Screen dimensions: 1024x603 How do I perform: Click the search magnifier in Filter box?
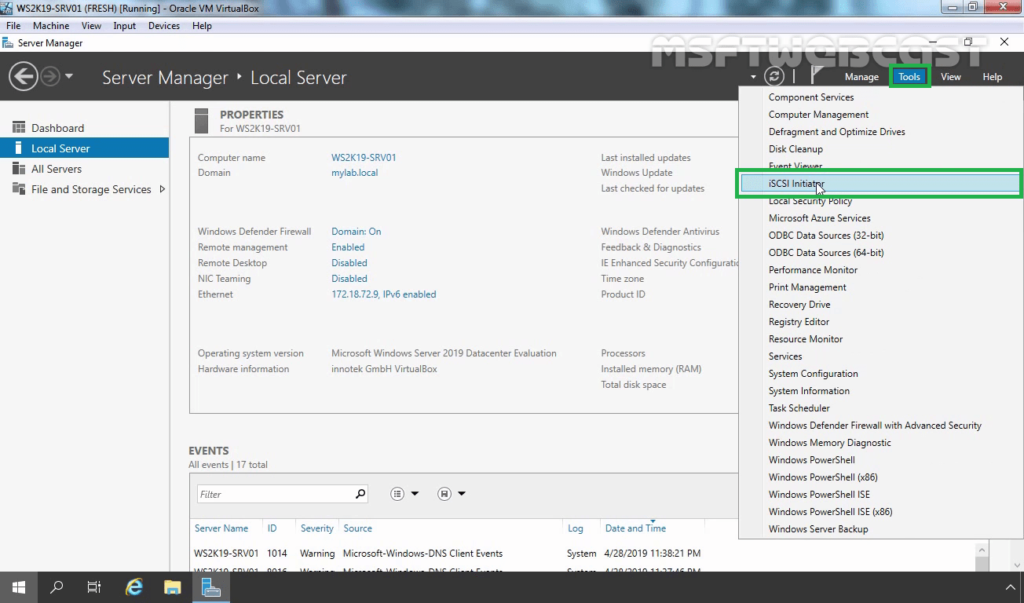[x=360, y=494]
